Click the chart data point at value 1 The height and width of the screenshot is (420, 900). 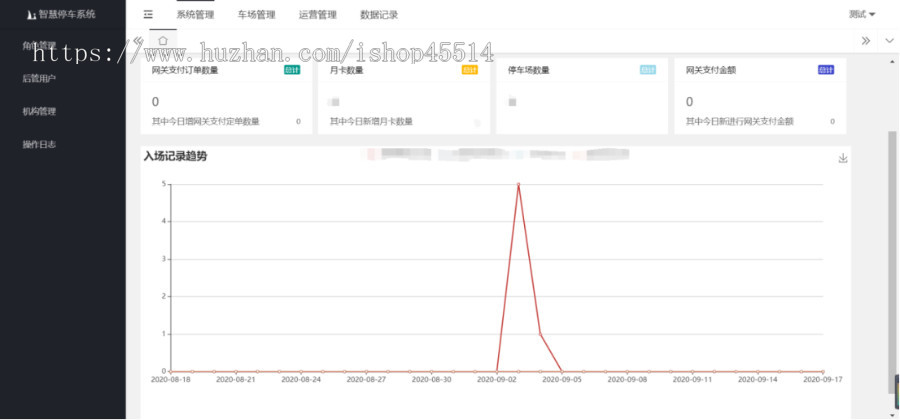tap(540, 334)
